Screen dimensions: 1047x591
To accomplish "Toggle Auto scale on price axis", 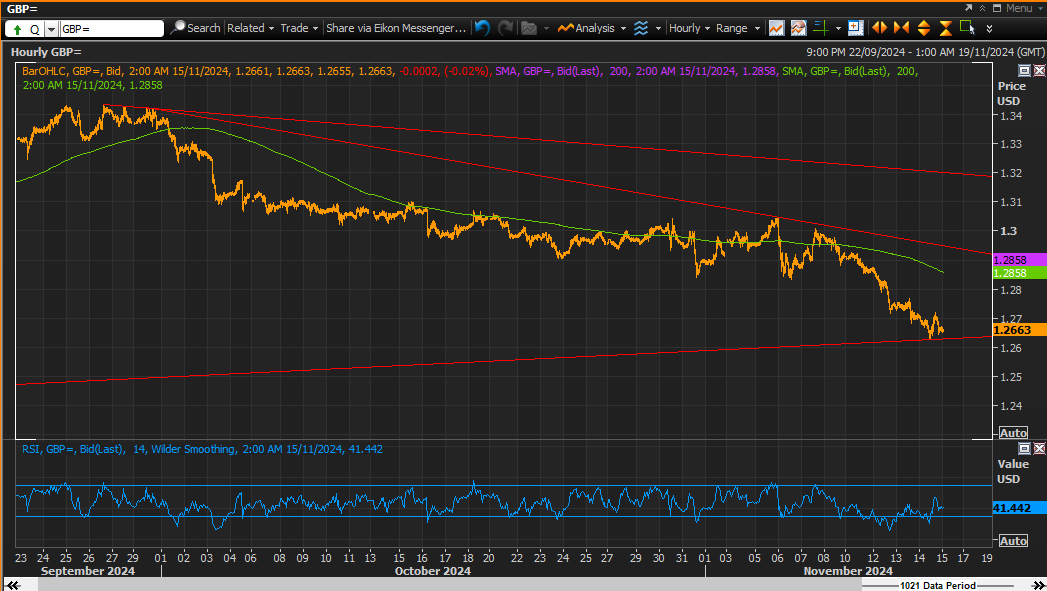I will [x=1013, y=433].
